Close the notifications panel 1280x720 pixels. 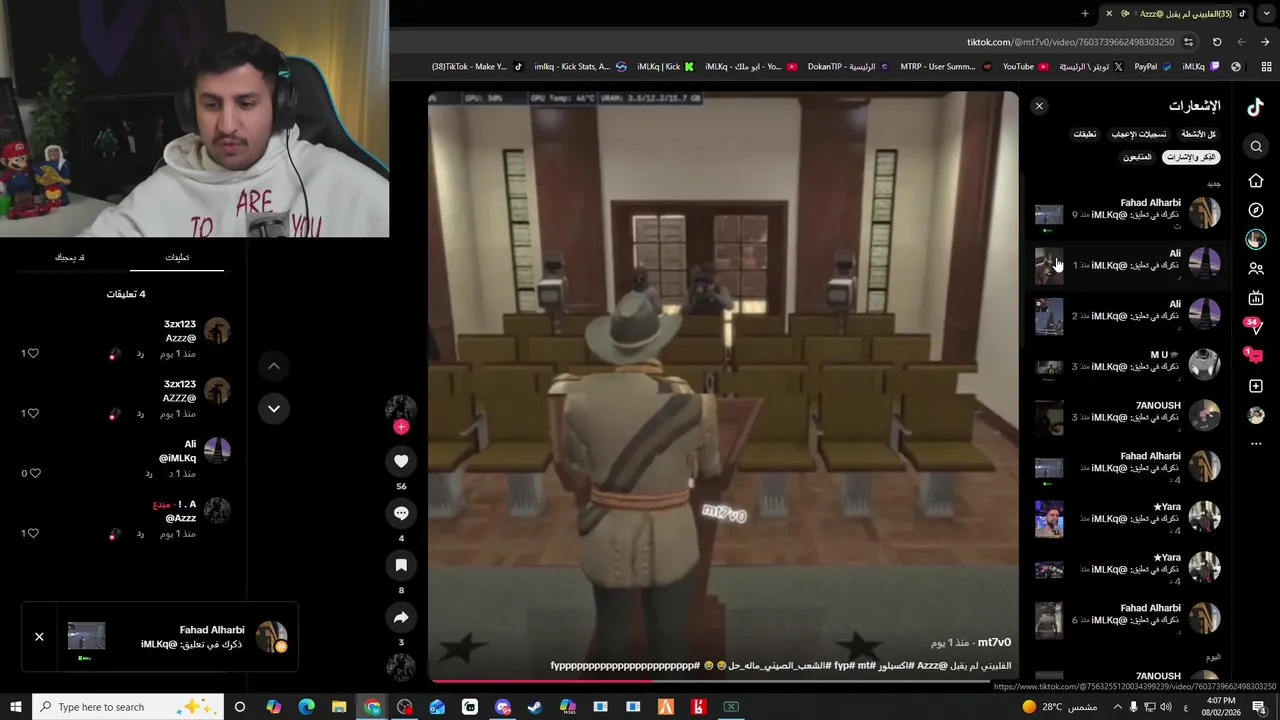click(x=1039, y=106)
